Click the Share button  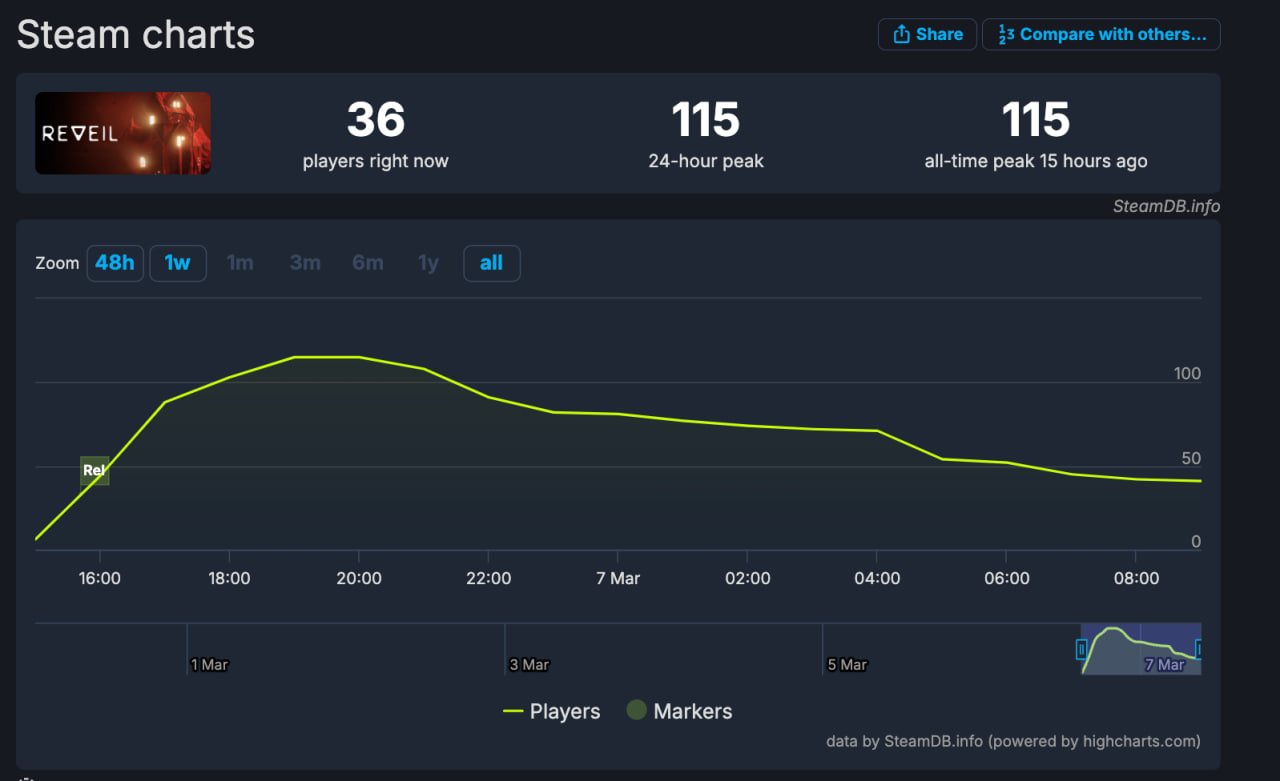click(x=927, y=34)
